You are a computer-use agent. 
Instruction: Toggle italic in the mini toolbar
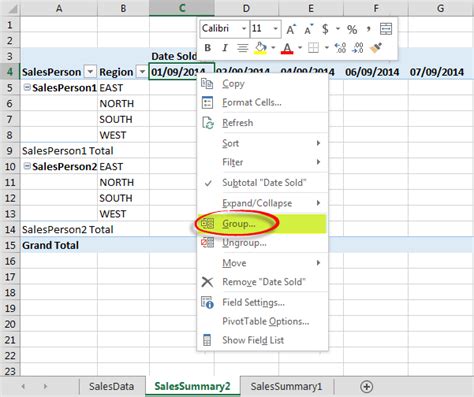[x=225, y=48]
